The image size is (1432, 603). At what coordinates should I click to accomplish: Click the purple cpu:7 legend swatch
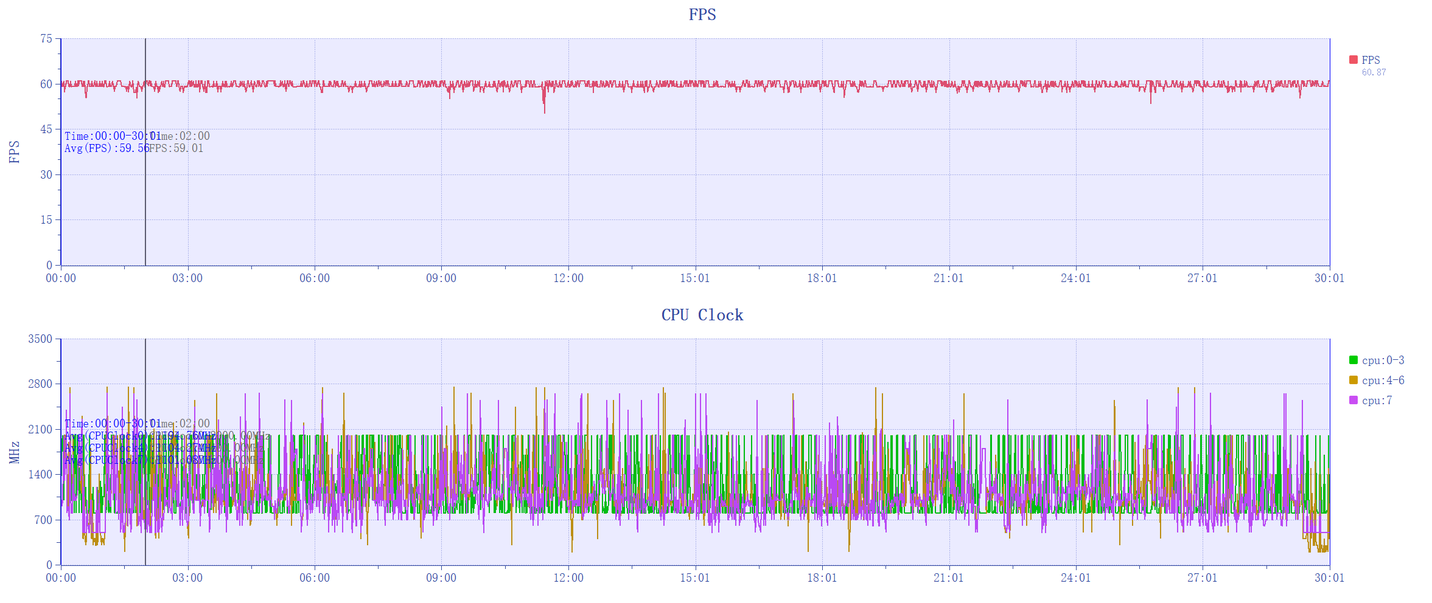click(1353, 400)
